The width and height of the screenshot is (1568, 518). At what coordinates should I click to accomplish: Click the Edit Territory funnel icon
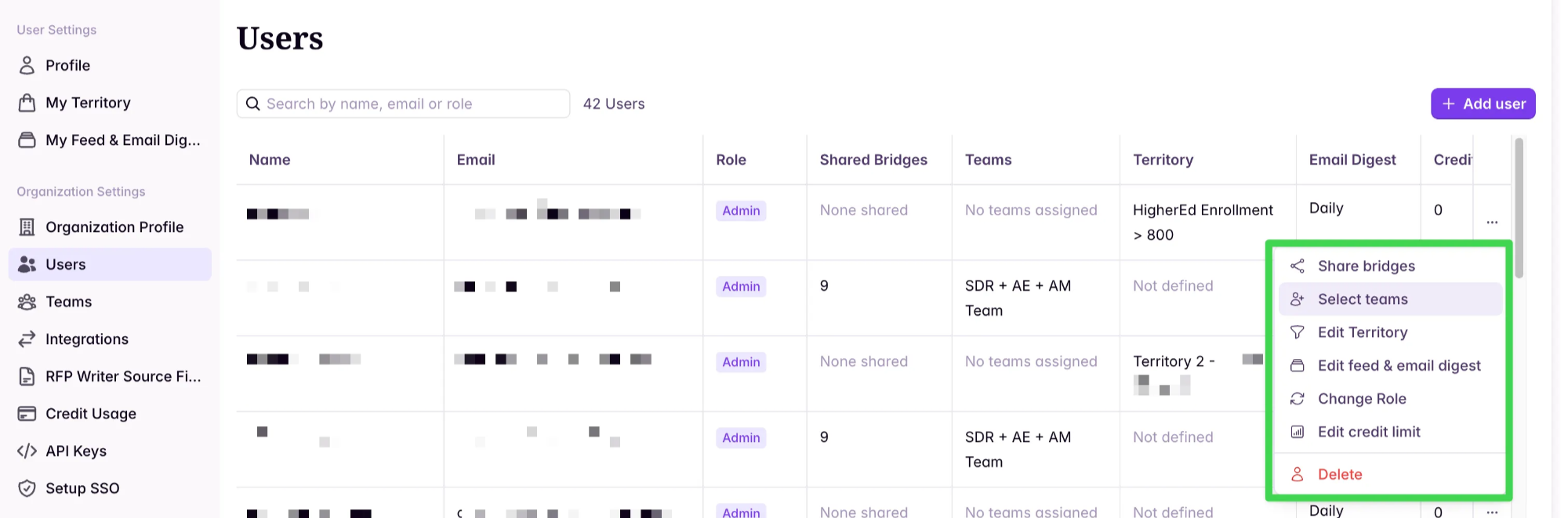[x=1298, y=332]
